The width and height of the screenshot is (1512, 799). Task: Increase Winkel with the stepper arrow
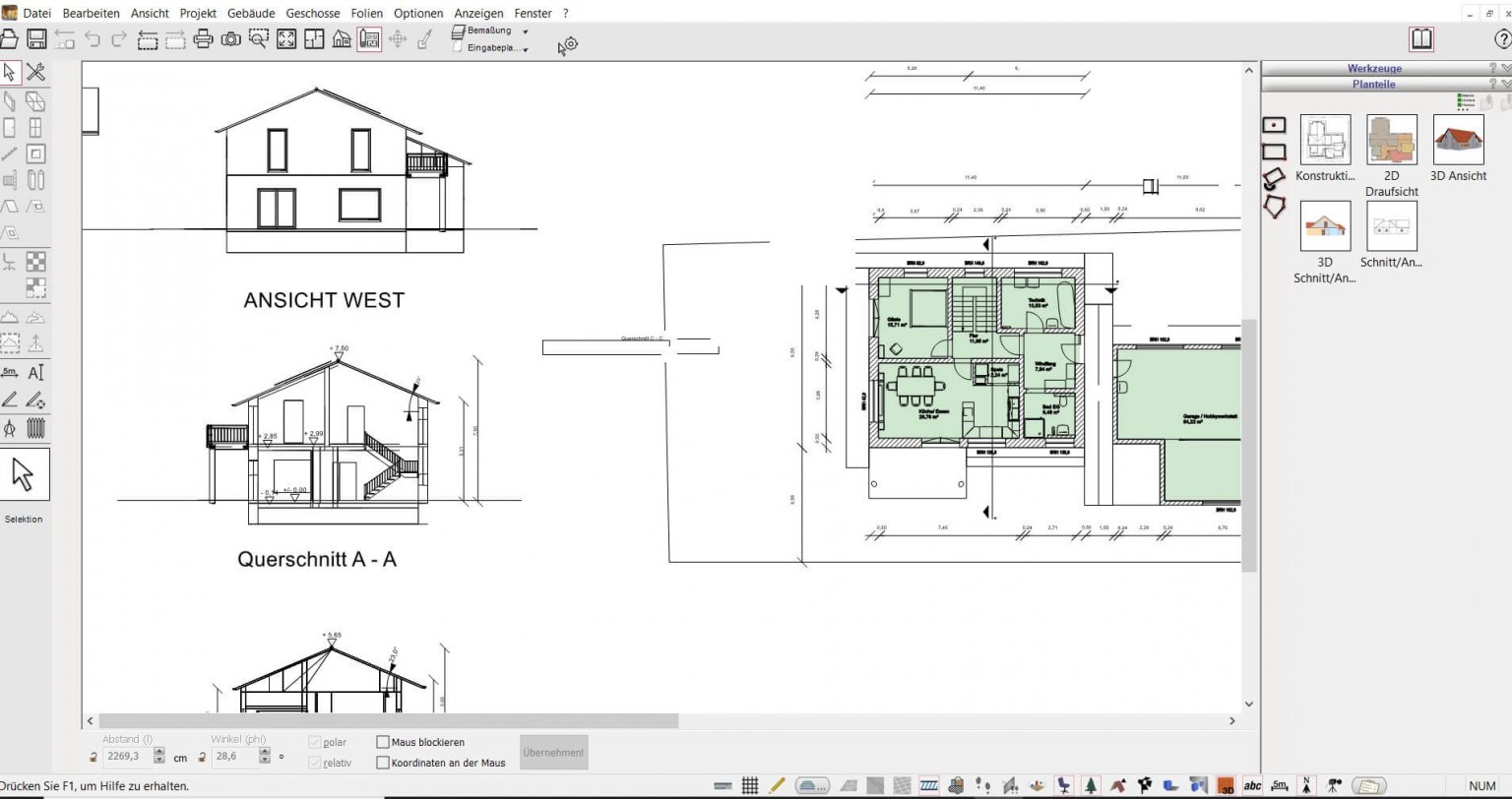264,753
